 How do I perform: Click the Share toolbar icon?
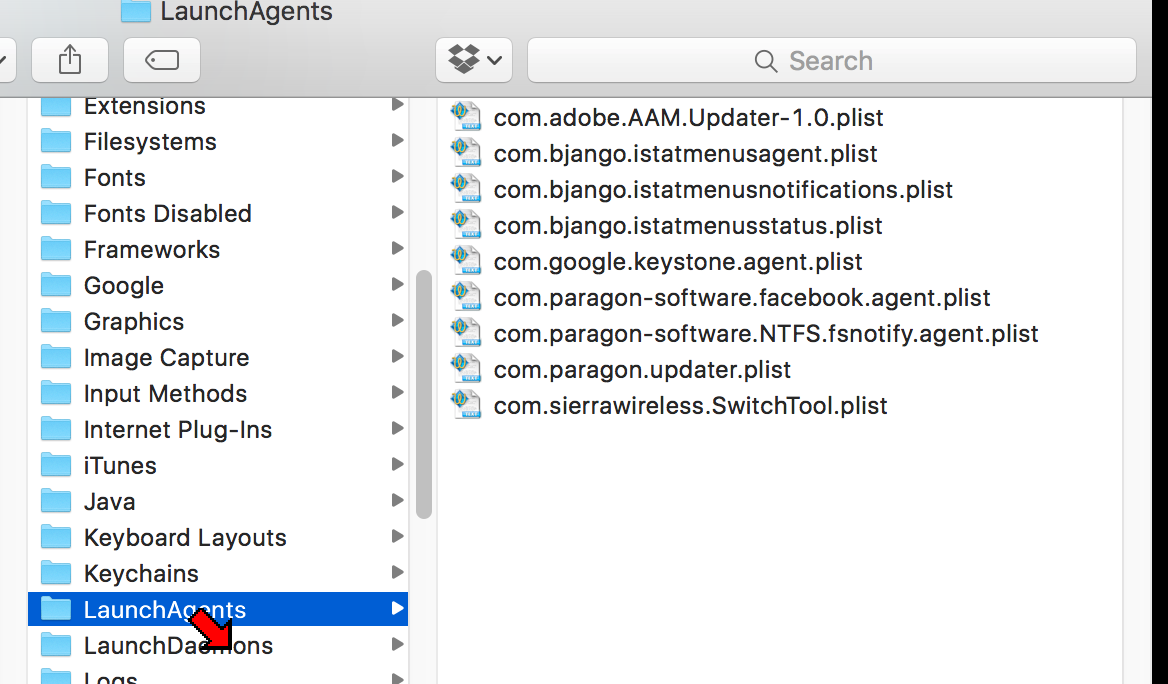pyautogui.click(x=70, y=61)
